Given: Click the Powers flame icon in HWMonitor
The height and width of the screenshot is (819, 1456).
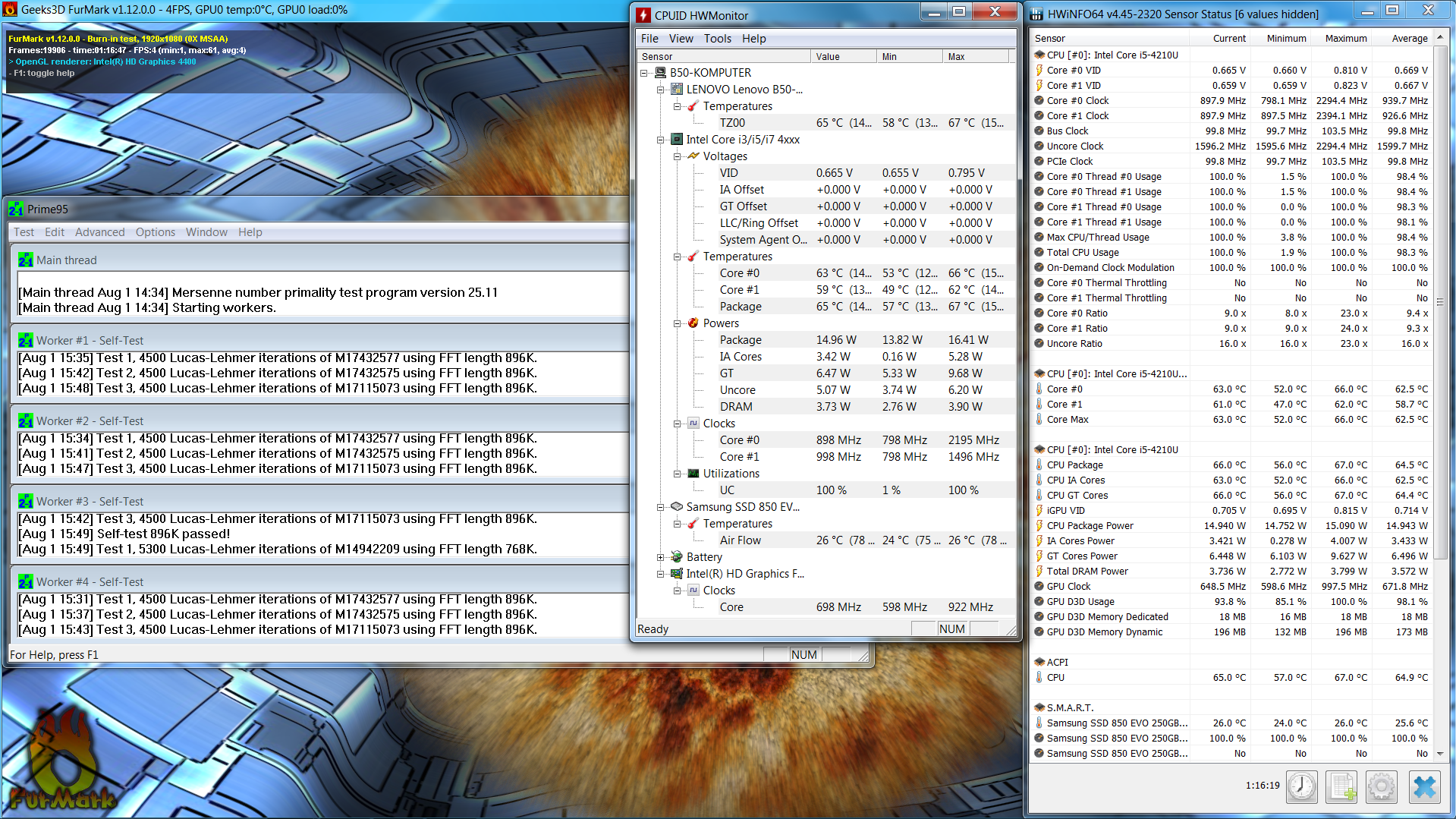Looking at the screenshot, I should [x=693, y=323].
